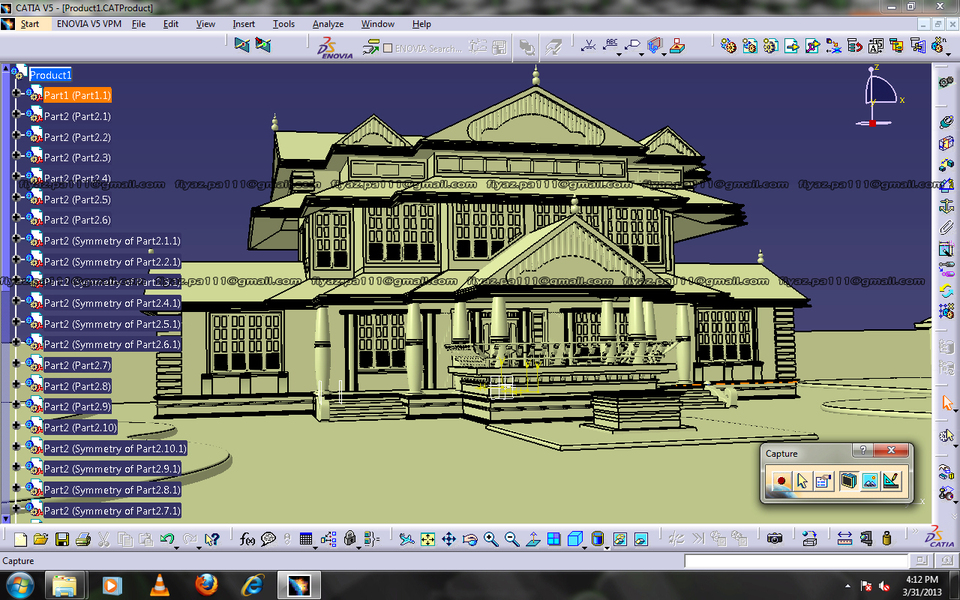
Task: Select the Zoom In tool
Action: pyautogui.click(x=489, y=540)
